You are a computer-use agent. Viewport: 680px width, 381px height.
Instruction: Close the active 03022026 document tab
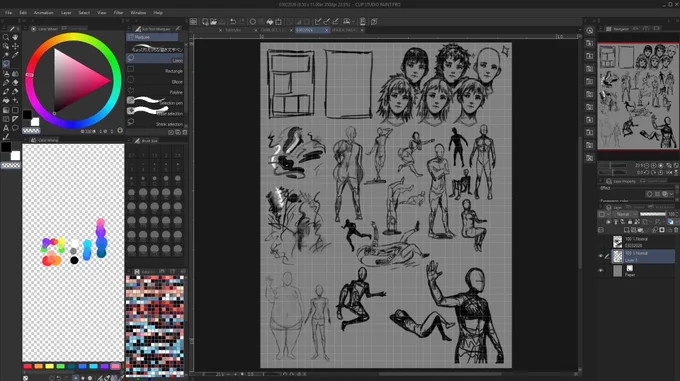[327, 30]
